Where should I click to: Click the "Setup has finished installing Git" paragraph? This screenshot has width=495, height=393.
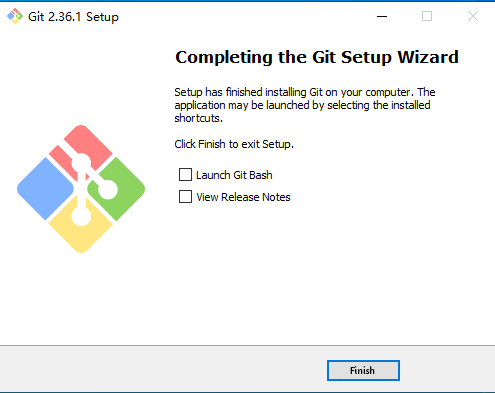(x=305, y=105)
